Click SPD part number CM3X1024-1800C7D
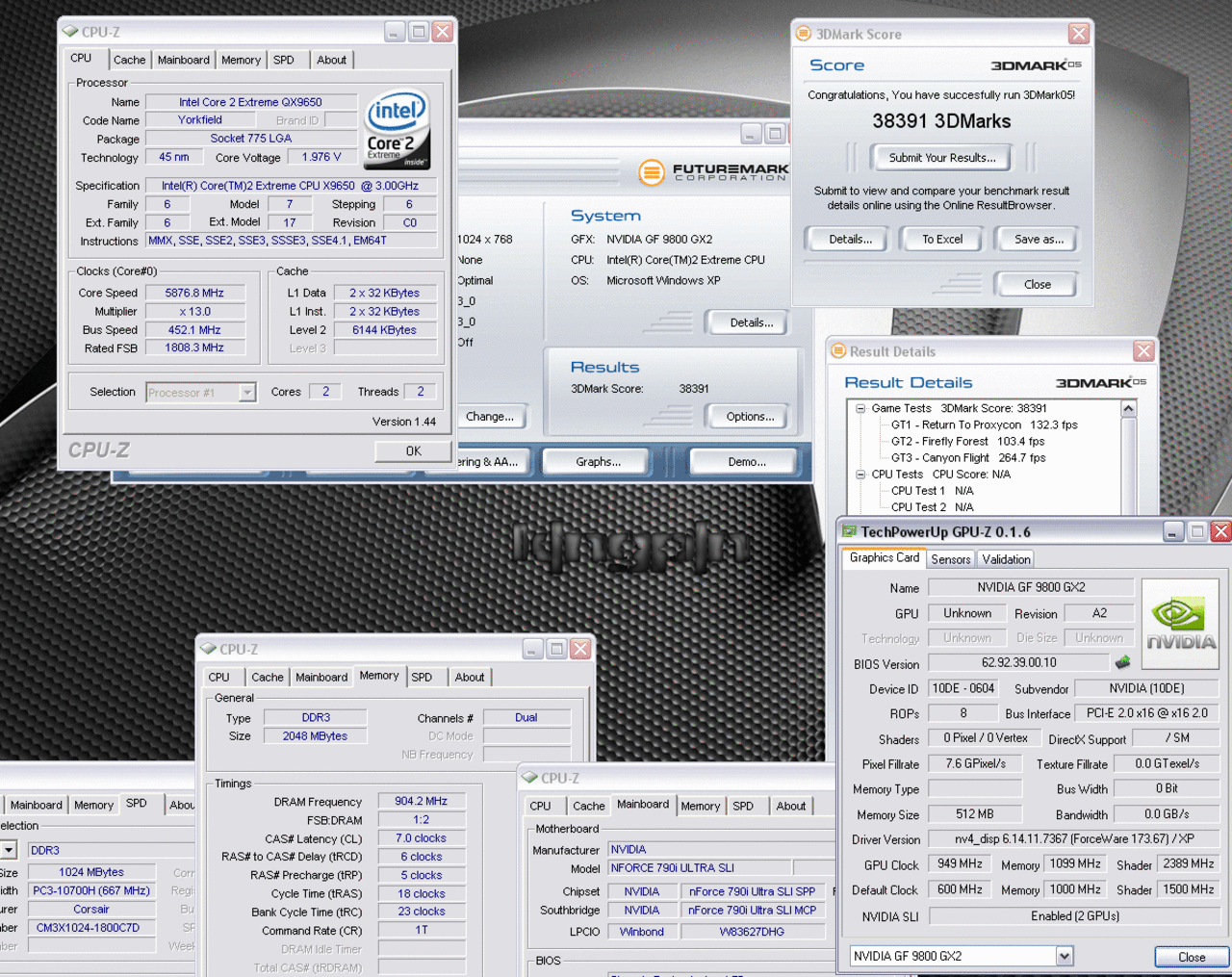 point(91,928)
